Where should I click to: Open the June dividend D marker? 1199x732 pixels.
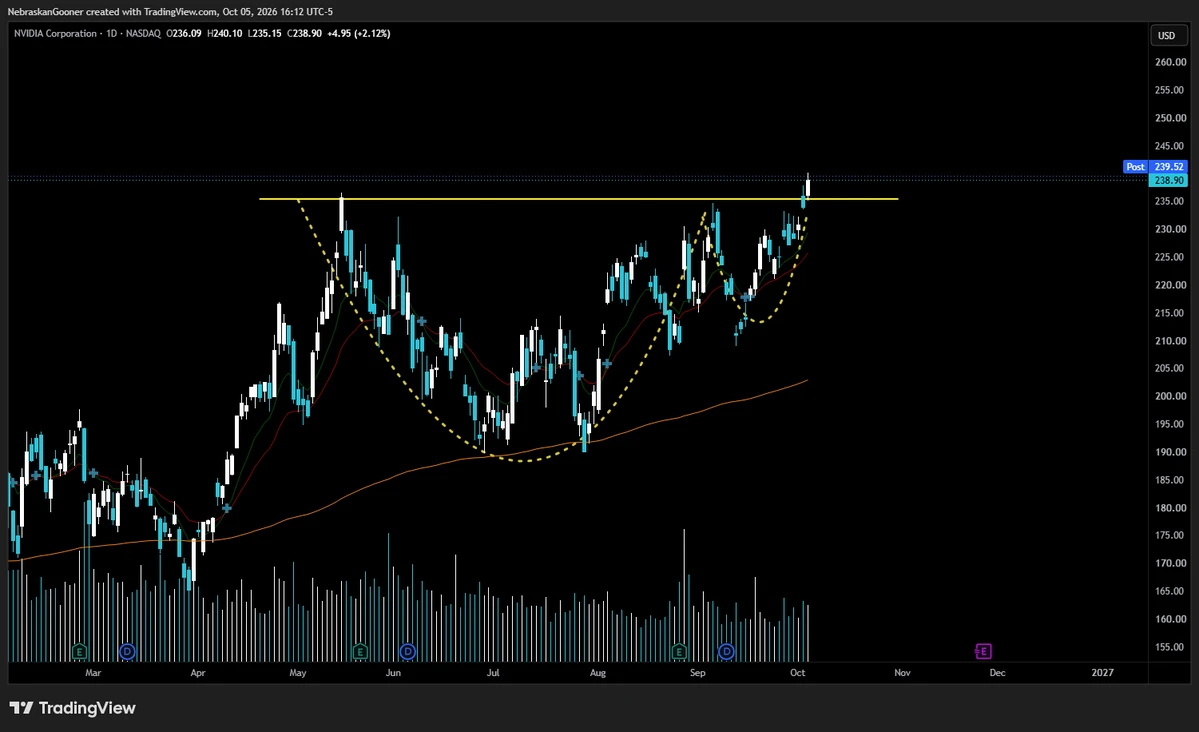(x=408, y=652)
